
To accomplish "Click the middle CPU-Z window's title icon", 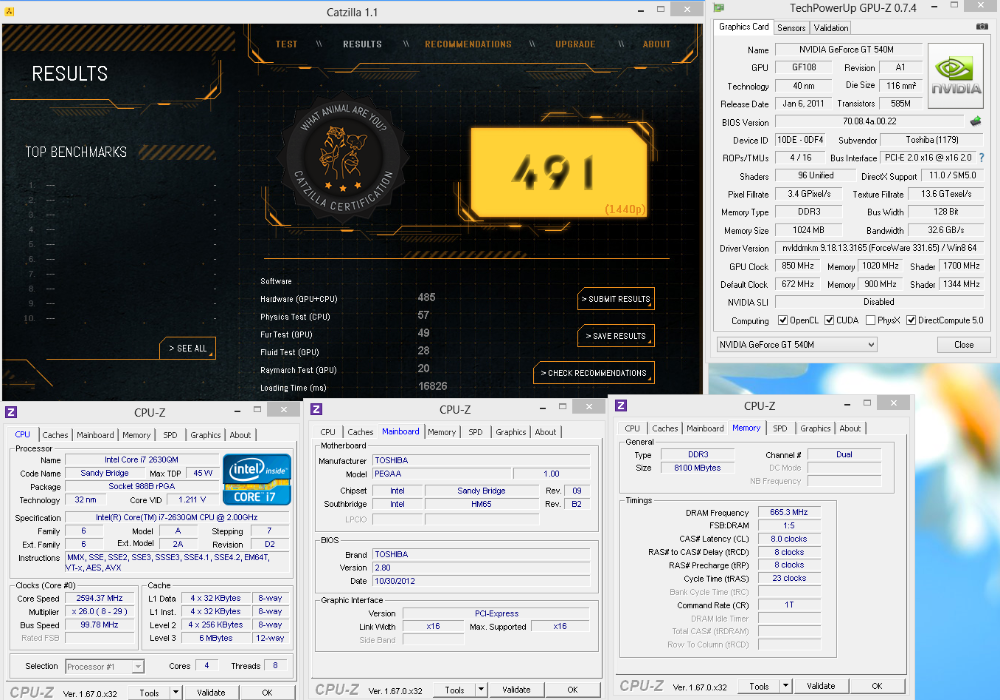I will [316, 409].
